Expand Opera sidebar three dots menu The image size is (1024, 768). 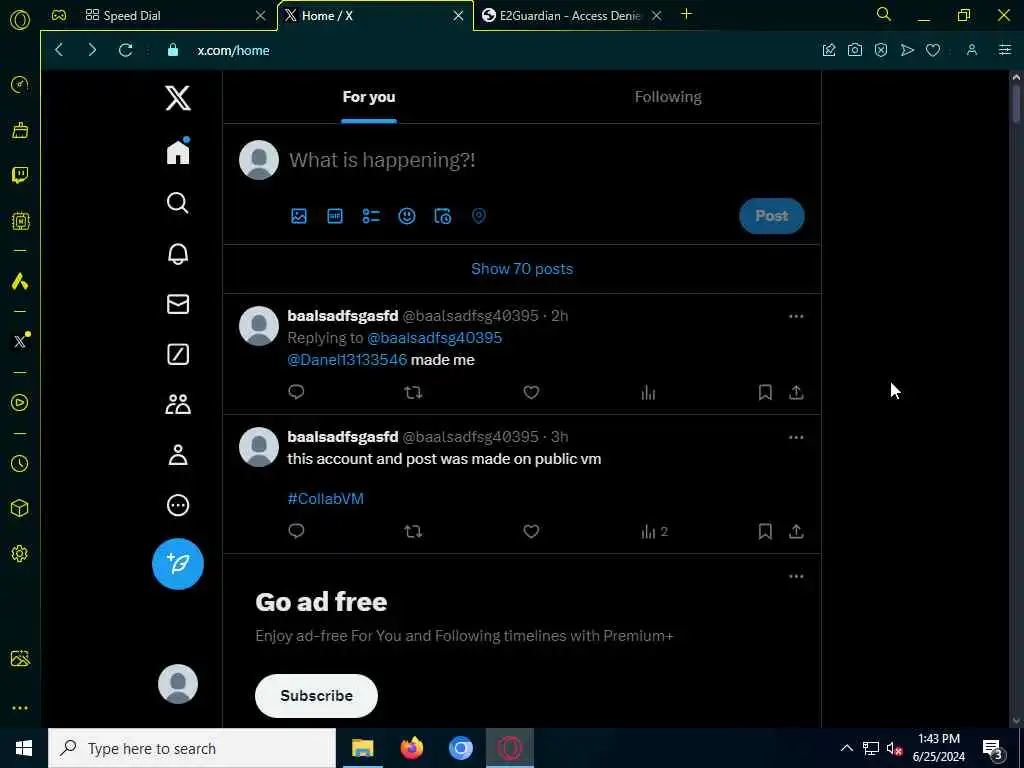(20, 708)
